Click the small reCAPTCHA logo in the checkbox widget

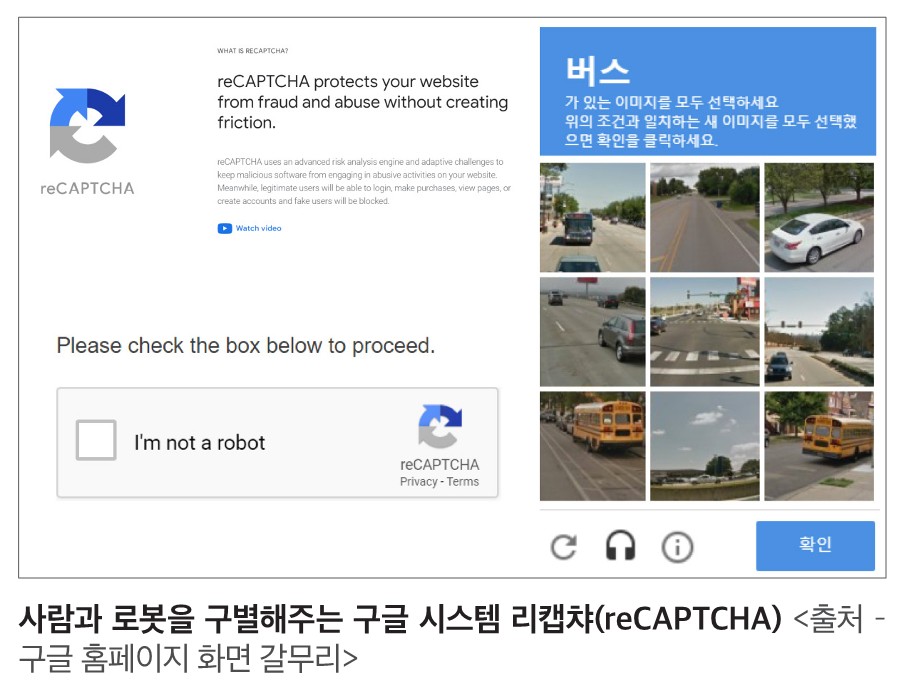coord(440,426)
